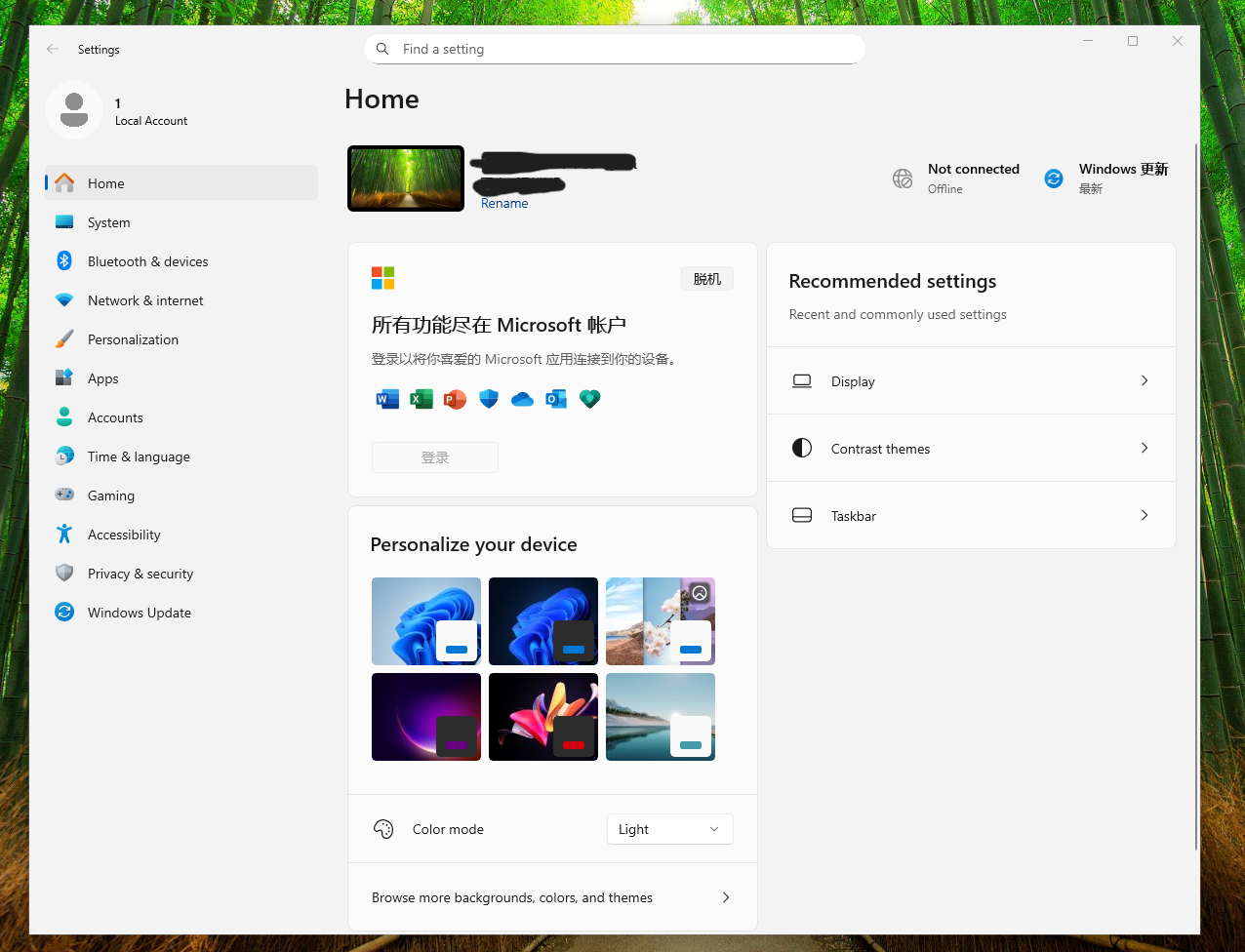
Task: Click the user avatar icon
Action: coord(74,110)
